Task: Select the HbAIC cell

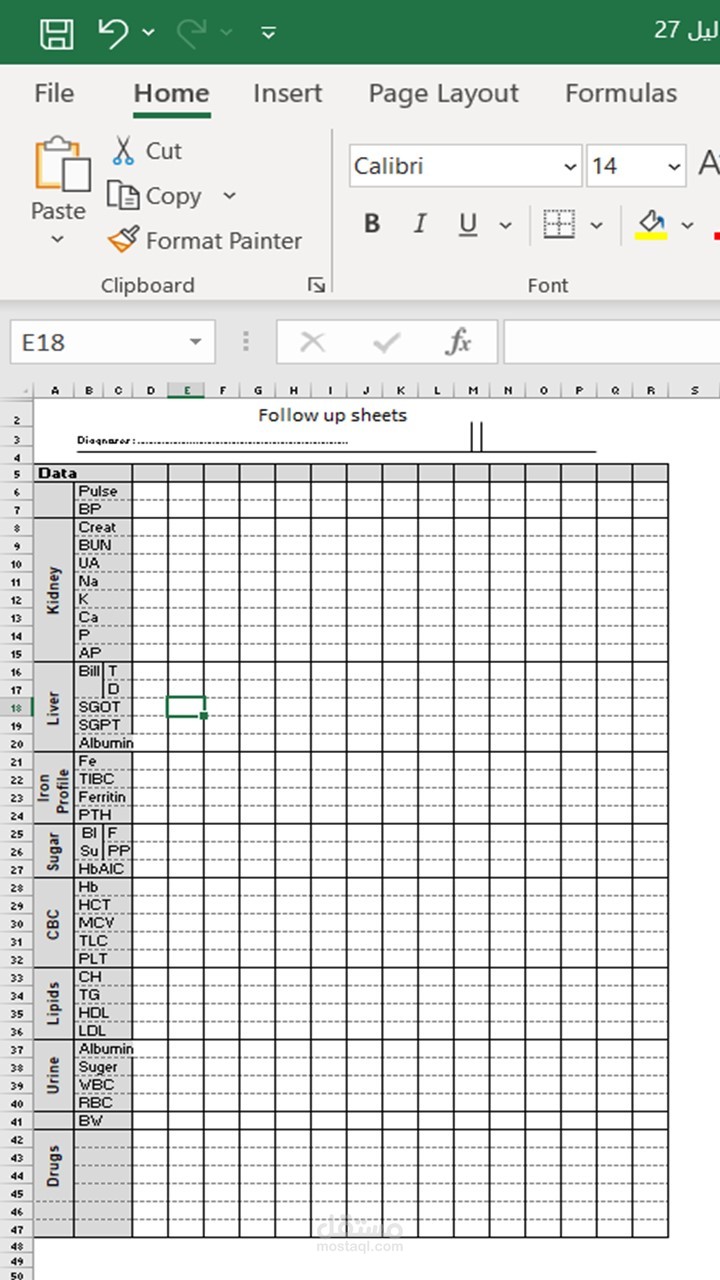Action: [x=103, y=869]
